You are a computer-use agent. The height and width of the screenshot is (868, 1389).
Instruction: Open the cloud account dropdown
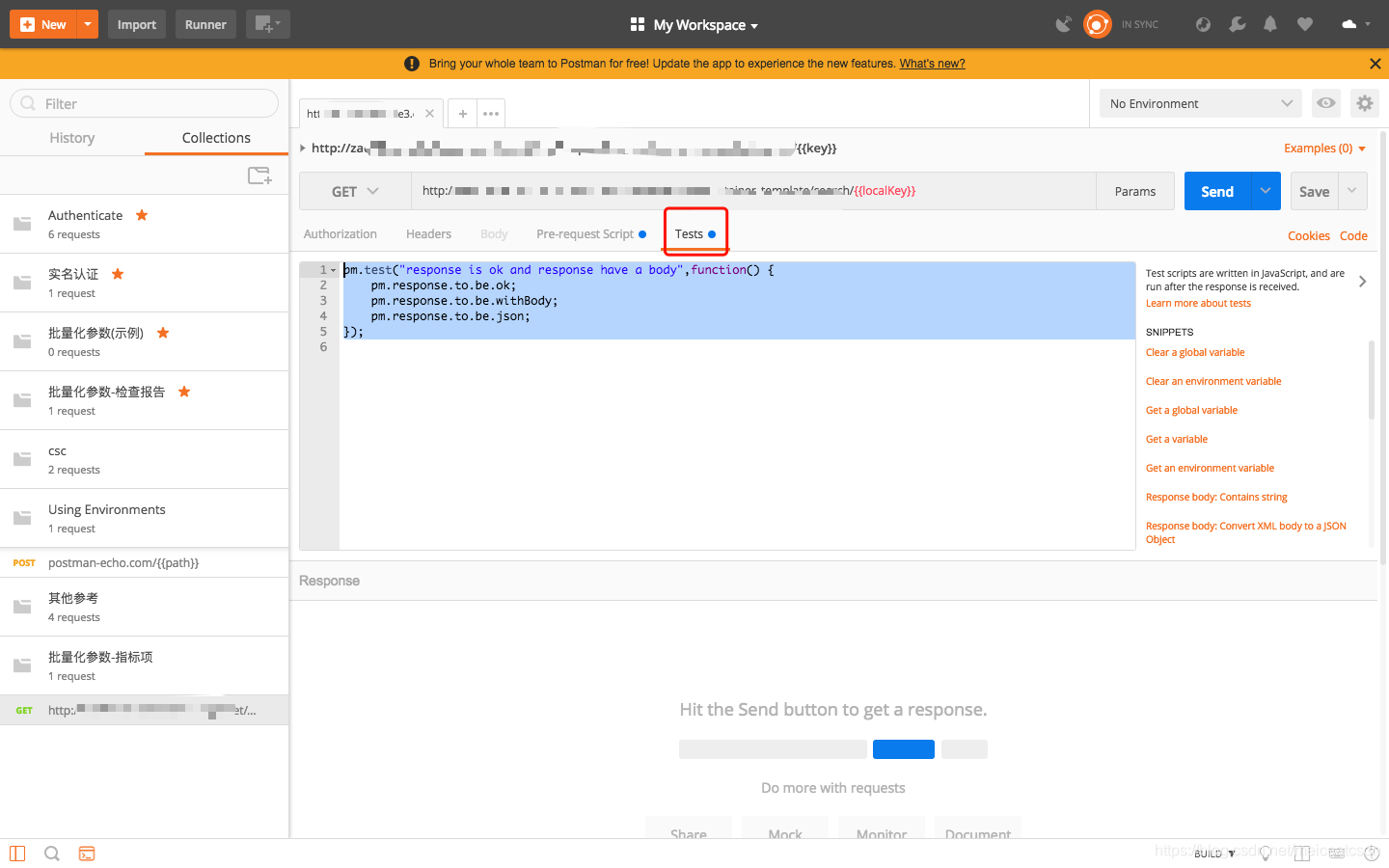[1355, 24]
